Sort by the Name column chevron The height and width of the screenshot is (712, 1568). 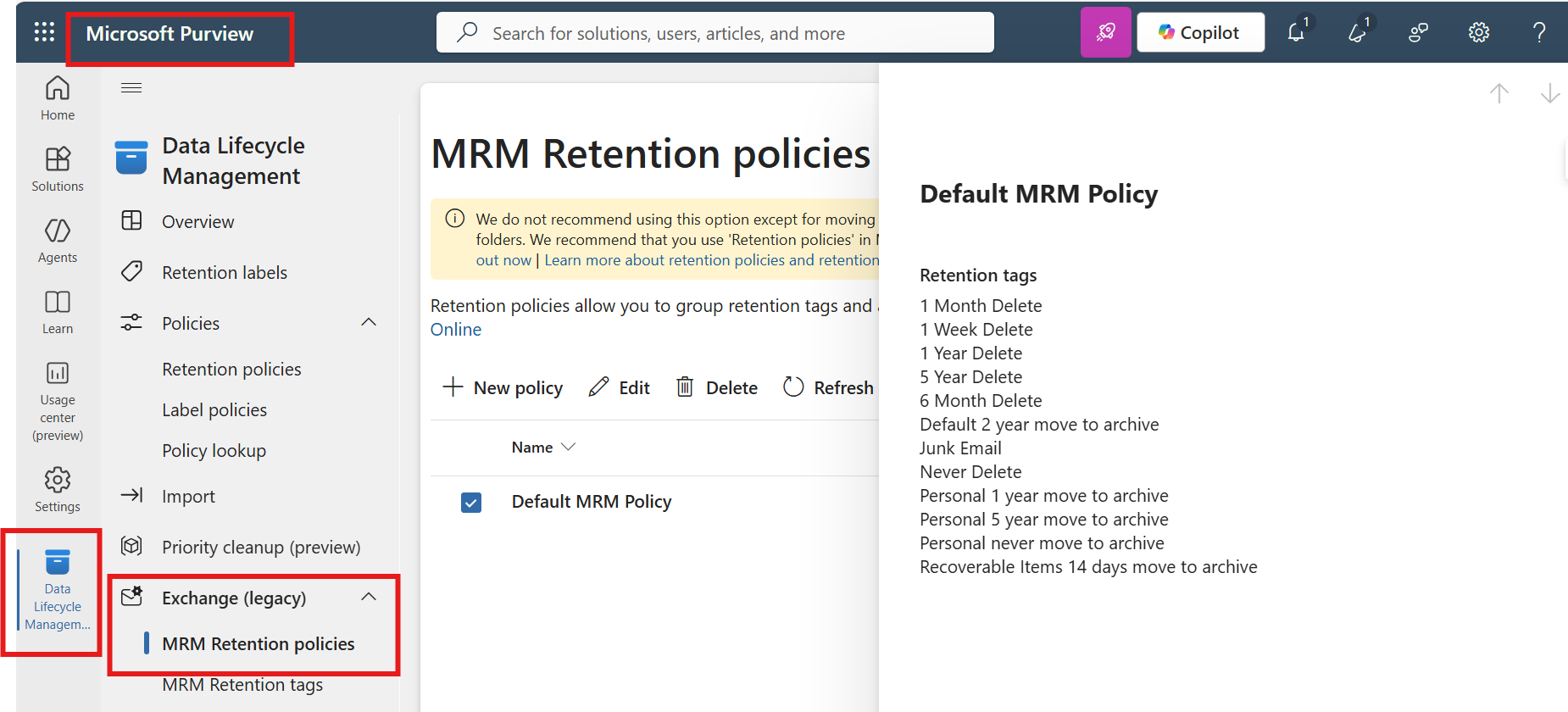pyautogui.click(x=568, y=448)
